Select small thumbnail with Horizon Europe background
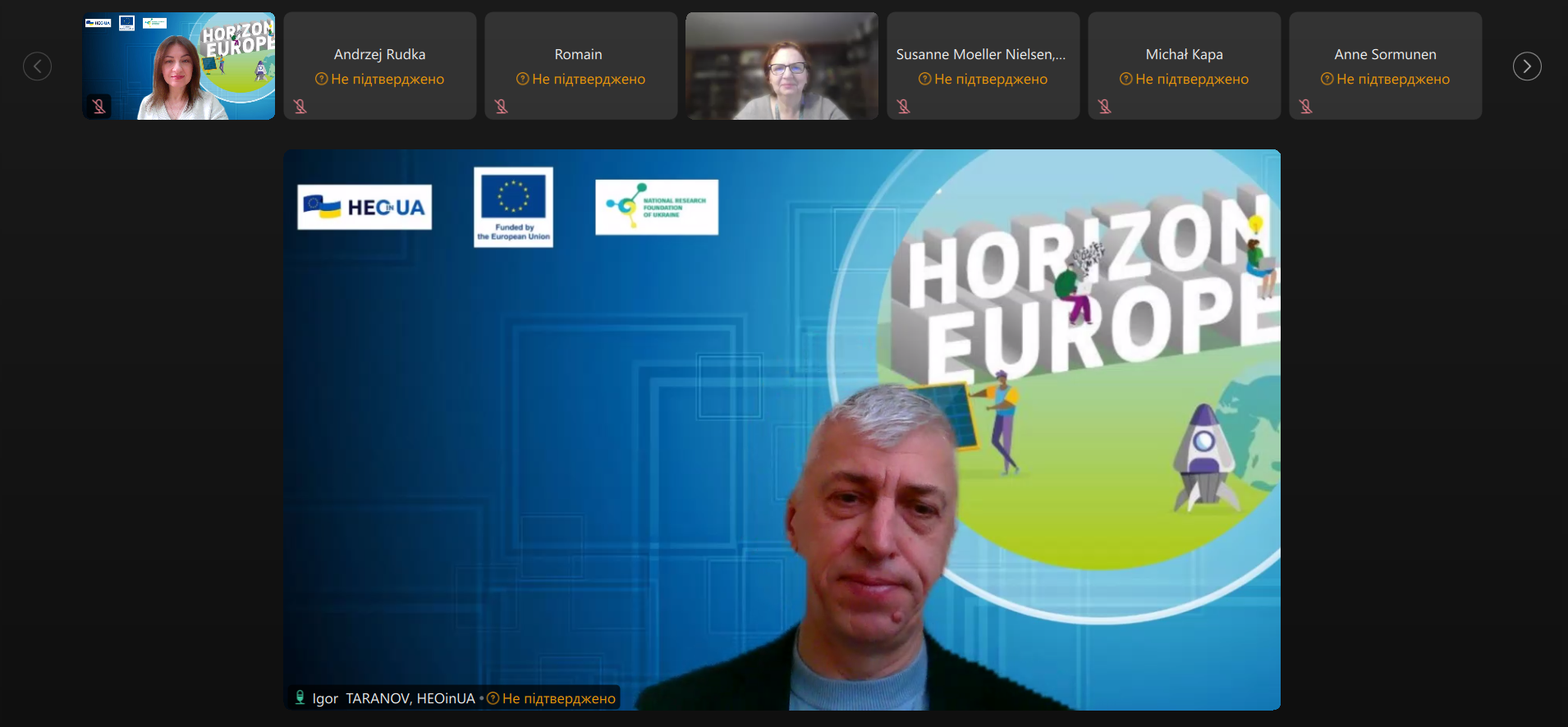 178,66
